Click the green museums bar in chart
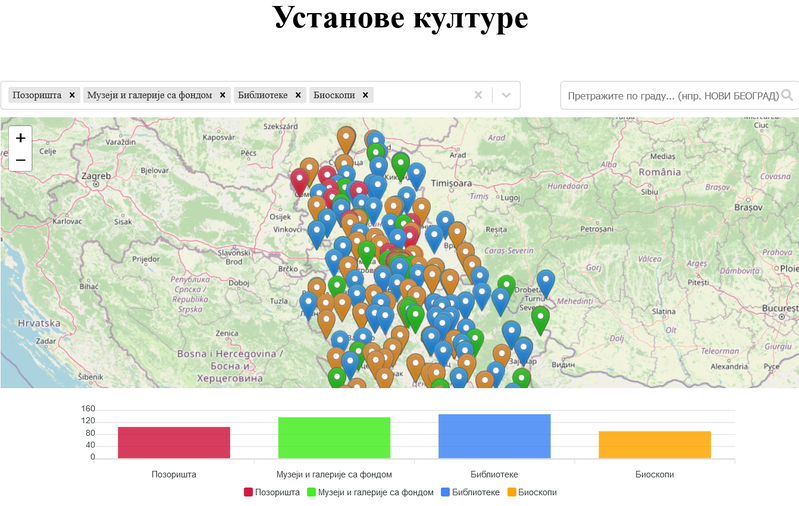This screenshot has width=799, height=506. [x=334, y=437]
